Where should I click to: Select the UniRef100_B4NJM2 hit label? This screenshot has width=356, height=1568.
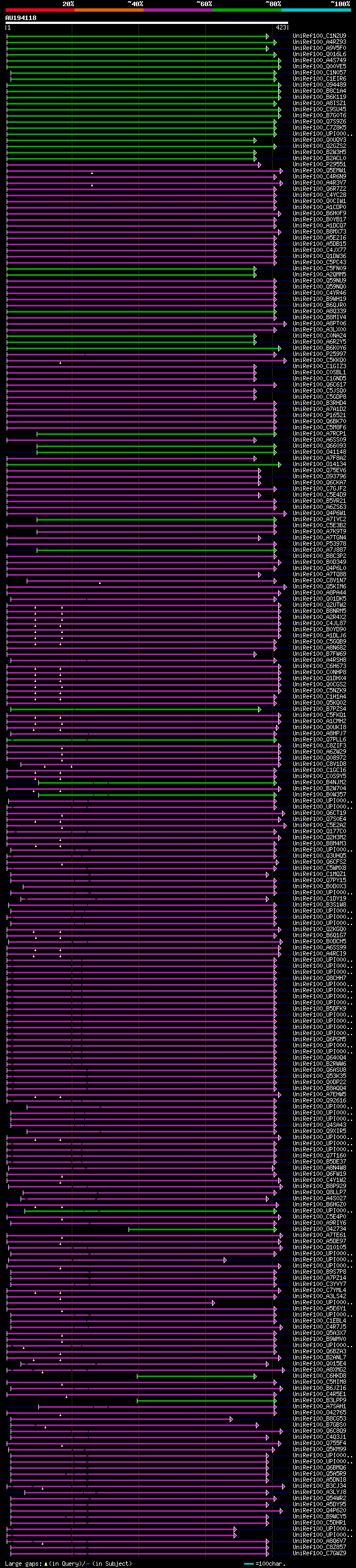pyautogui.click(x=319, y=783)
